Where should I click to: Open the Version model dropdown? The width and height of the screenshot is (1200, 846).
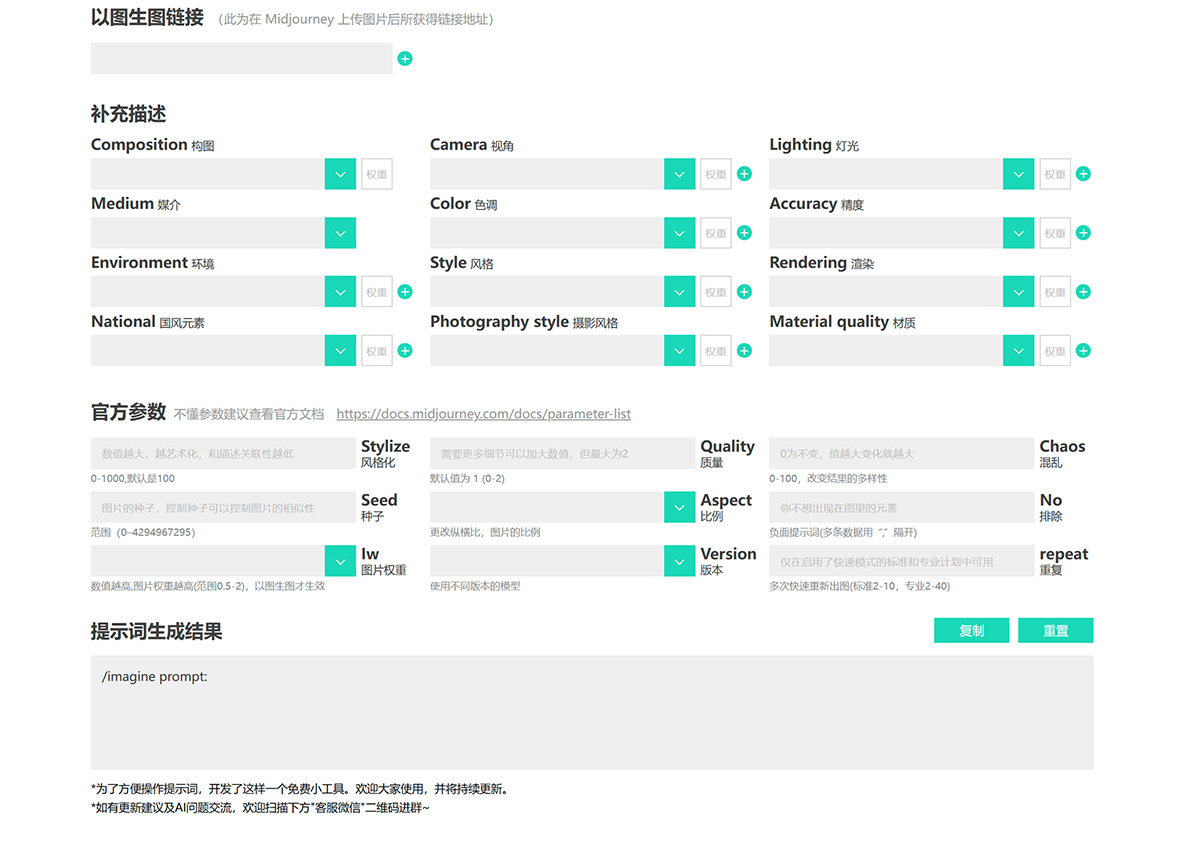coord(679,560)
